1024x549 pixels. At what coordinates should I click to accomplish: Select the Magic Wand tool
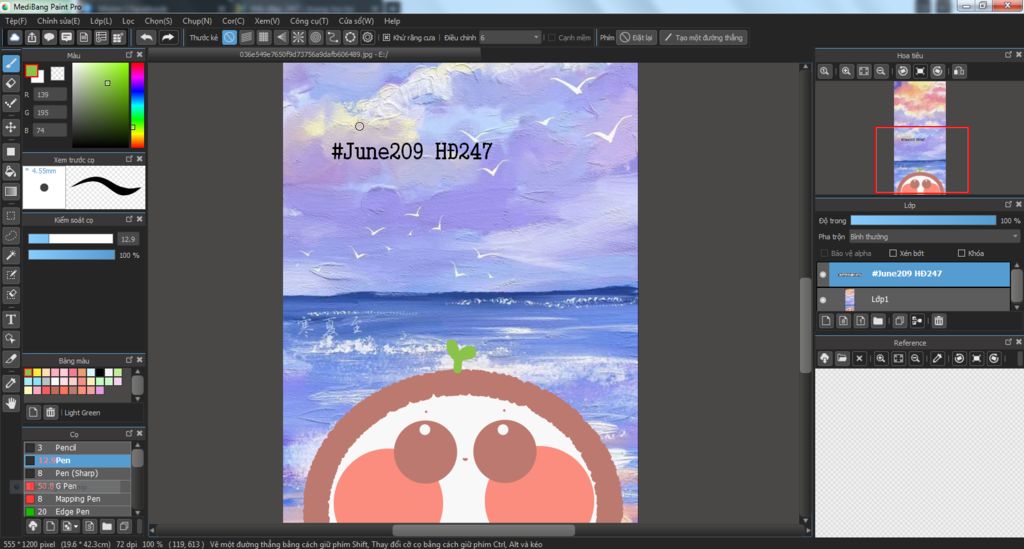pyautogui.click(x=10, y=255)
